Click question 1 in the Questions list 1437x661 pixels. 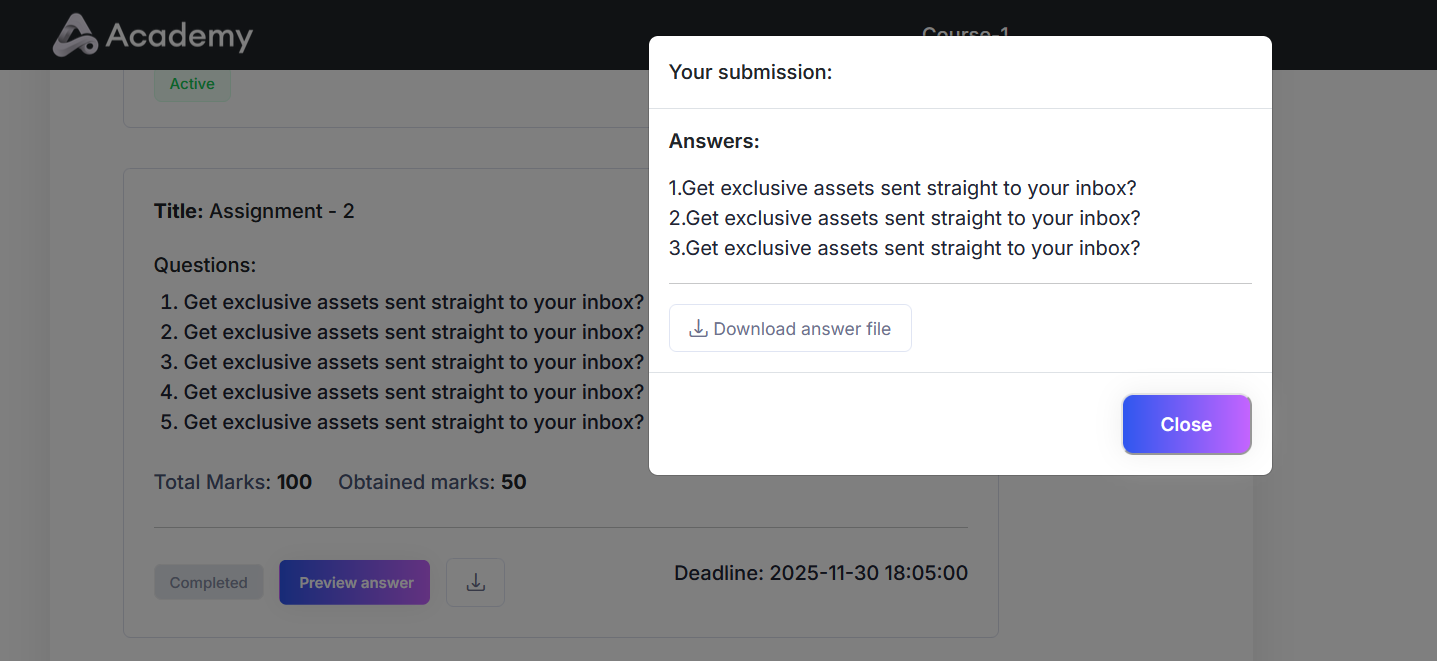402,302
